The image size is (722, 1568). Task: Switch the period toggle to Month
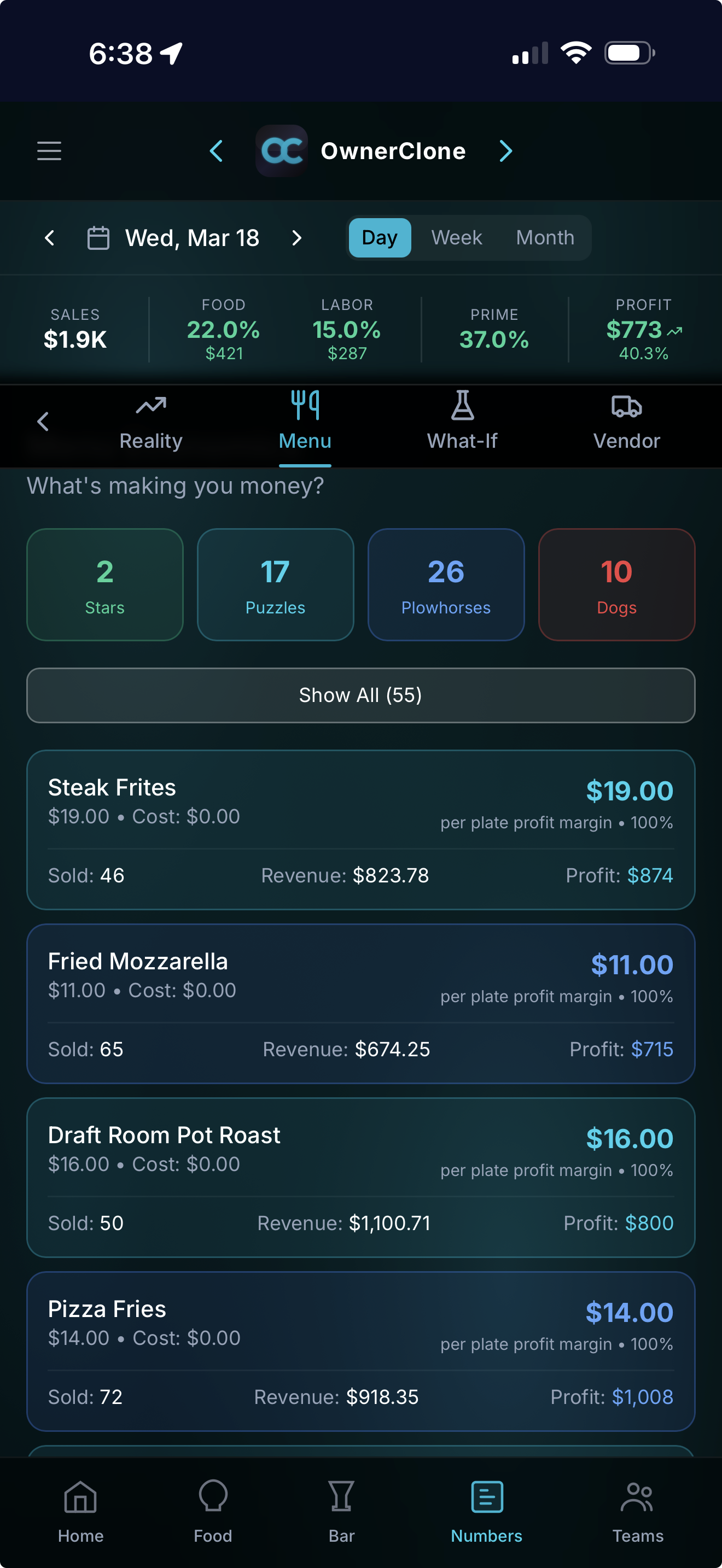(545, 237)
